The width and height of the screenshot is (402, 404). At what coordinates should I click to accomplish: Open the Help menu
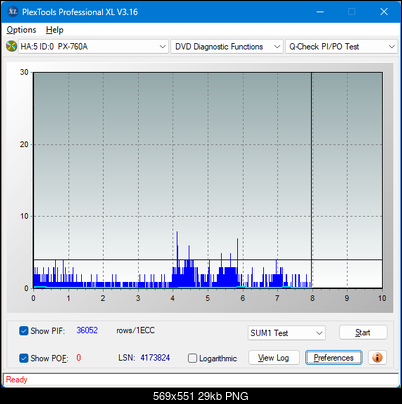coord(55,30)
